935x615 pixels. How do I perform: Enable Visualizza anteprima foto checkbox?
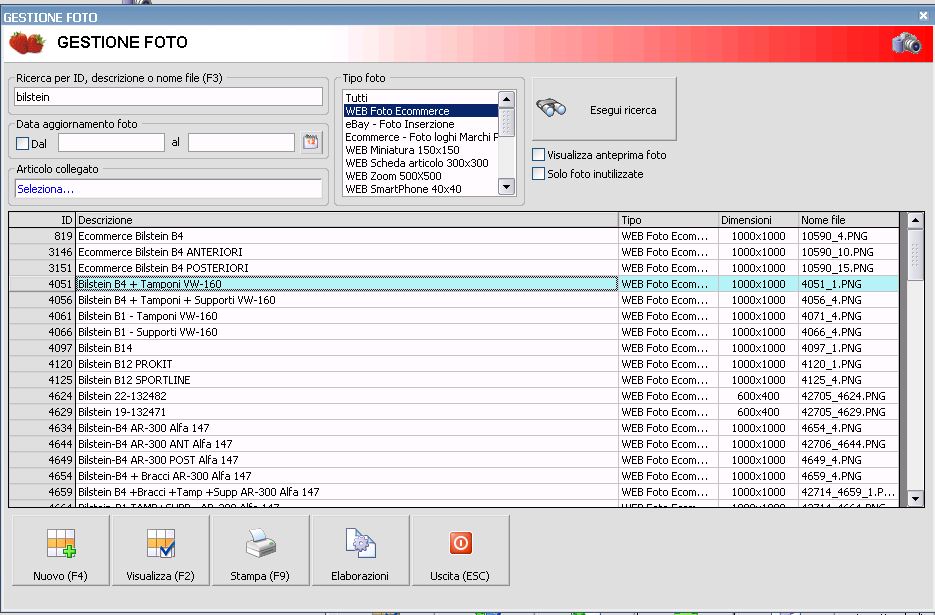[538, 154]
